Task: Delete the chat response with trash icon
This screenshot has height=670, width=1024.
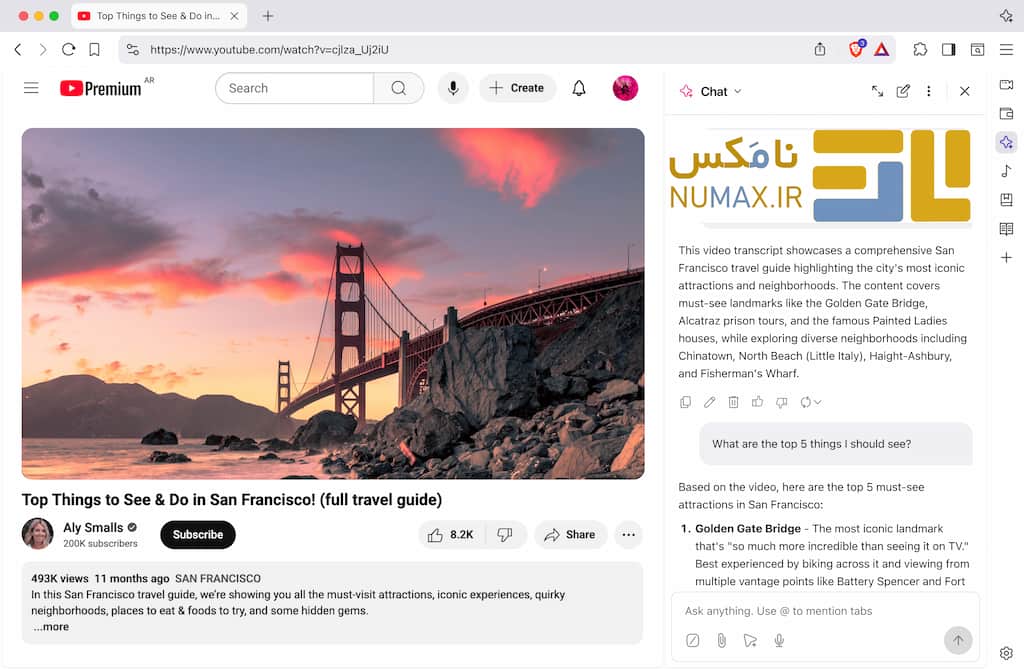Action: pos(733,402)
